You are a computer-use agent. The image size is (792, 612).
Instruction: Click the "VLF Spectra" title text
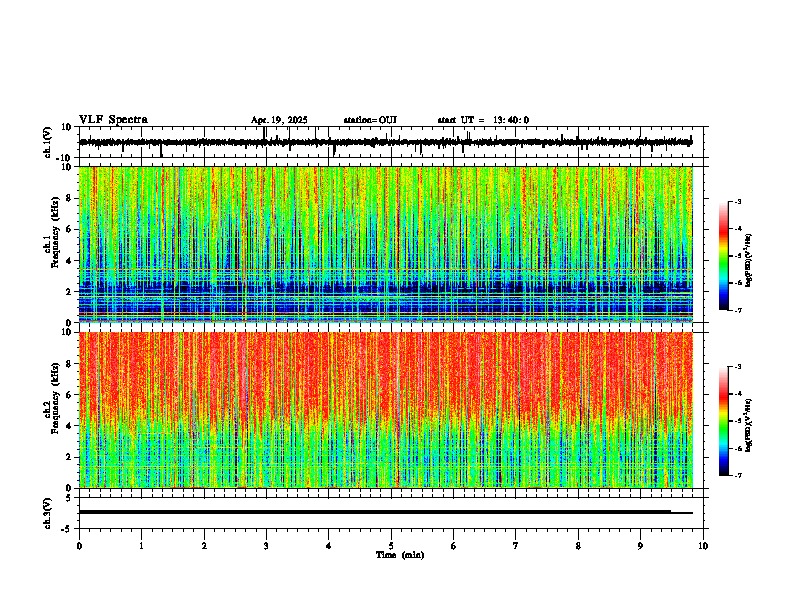(113, 120)
